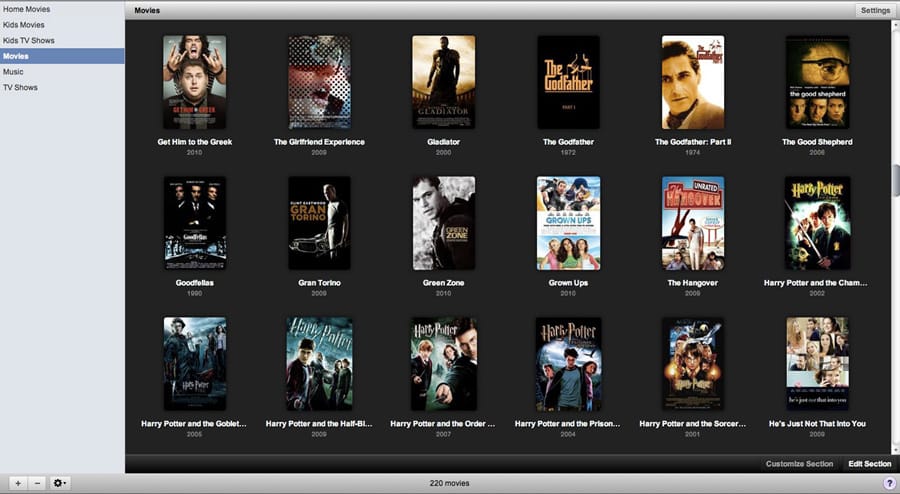The height and width of the screenshot is (494, 900).
Task: Select Harry Potter and the Half-Blood poster
Action: (319, 364)
